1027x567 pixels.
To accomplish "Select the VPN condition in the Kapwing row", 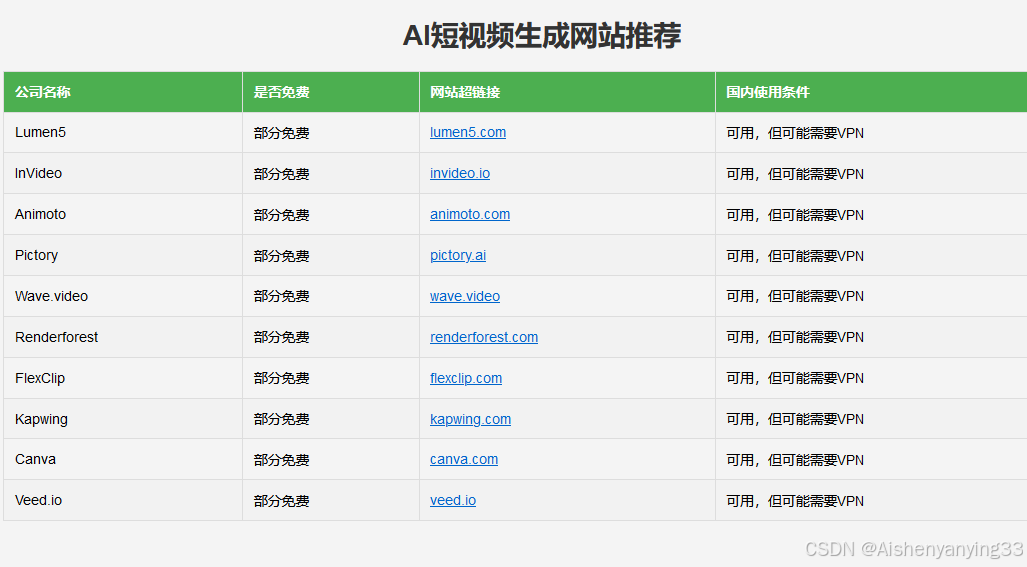I will 795,419.
